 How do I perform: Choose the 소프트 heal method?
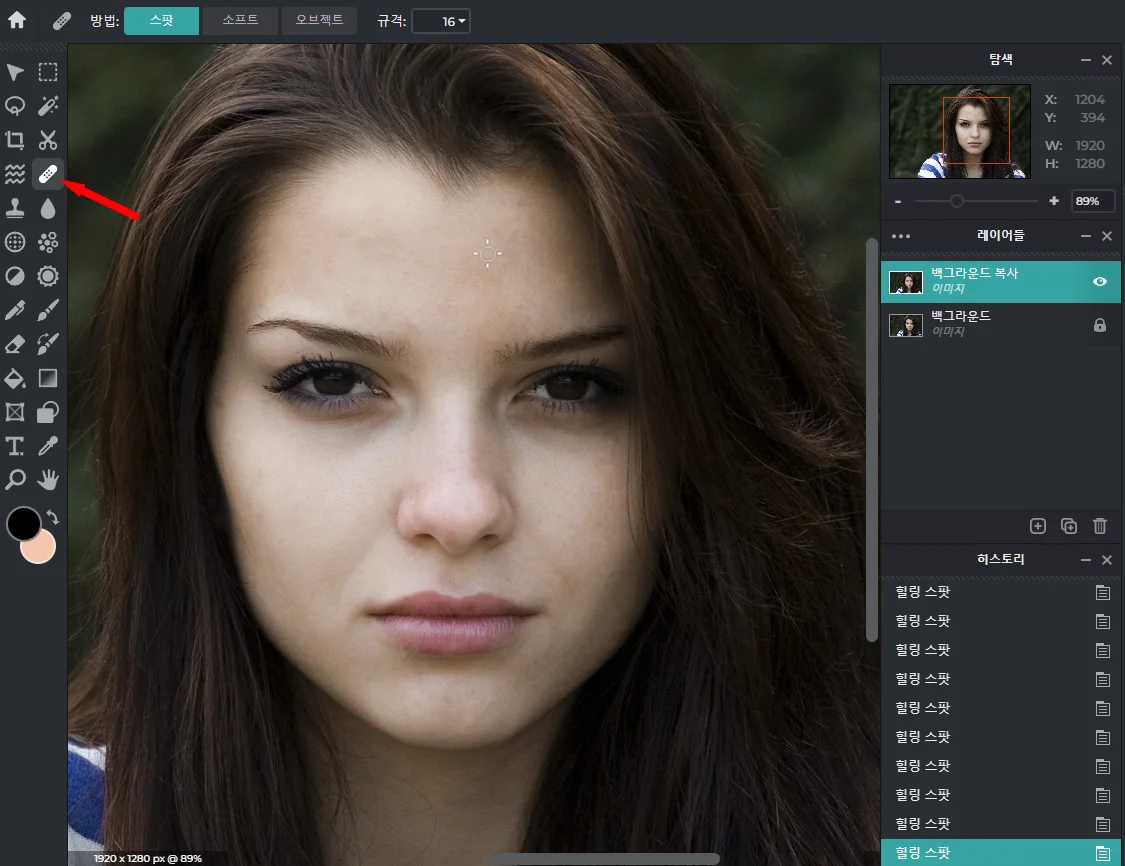click(x=240, y=21)
